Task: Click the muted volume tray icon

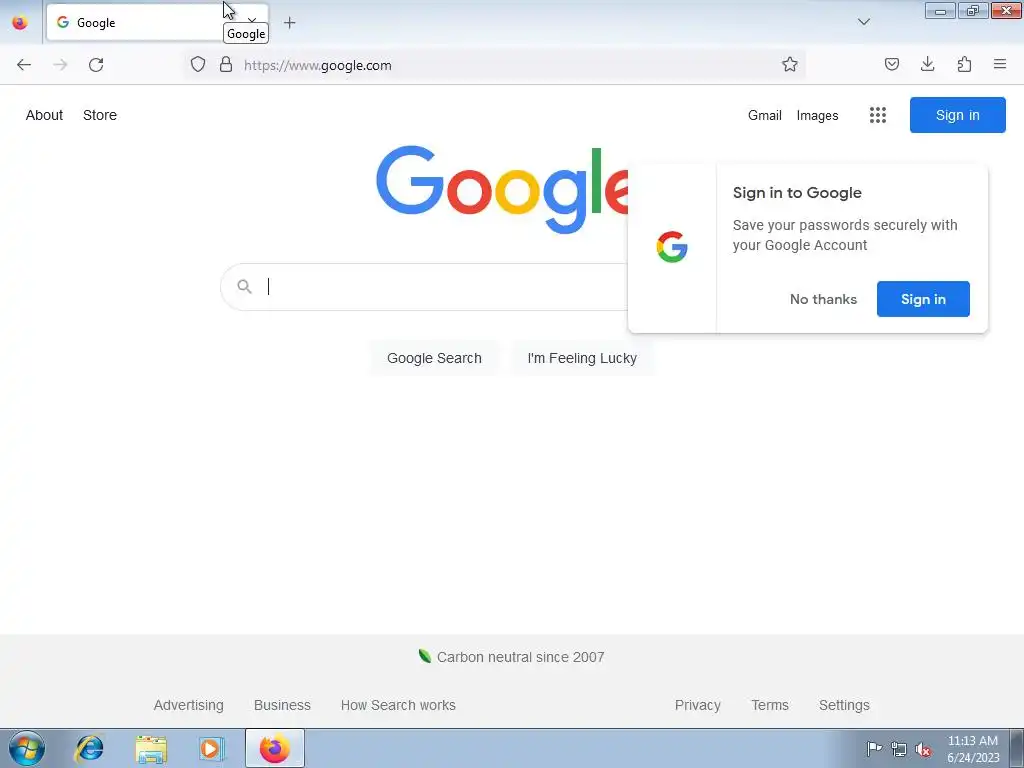Action: pos(923,749)
